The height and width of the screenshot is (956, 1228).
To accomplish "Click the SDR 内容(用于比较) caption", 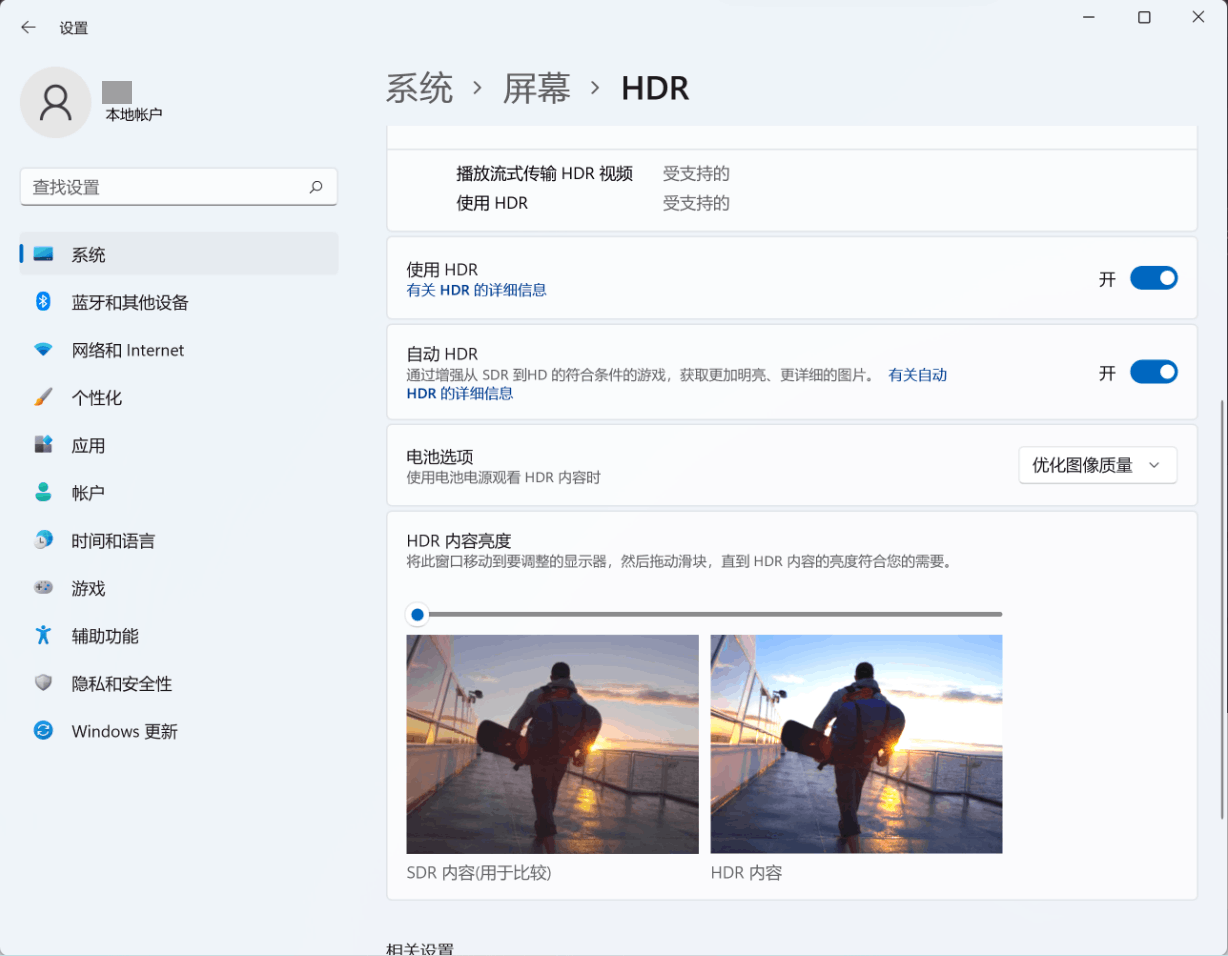I will tap(479, 873).
